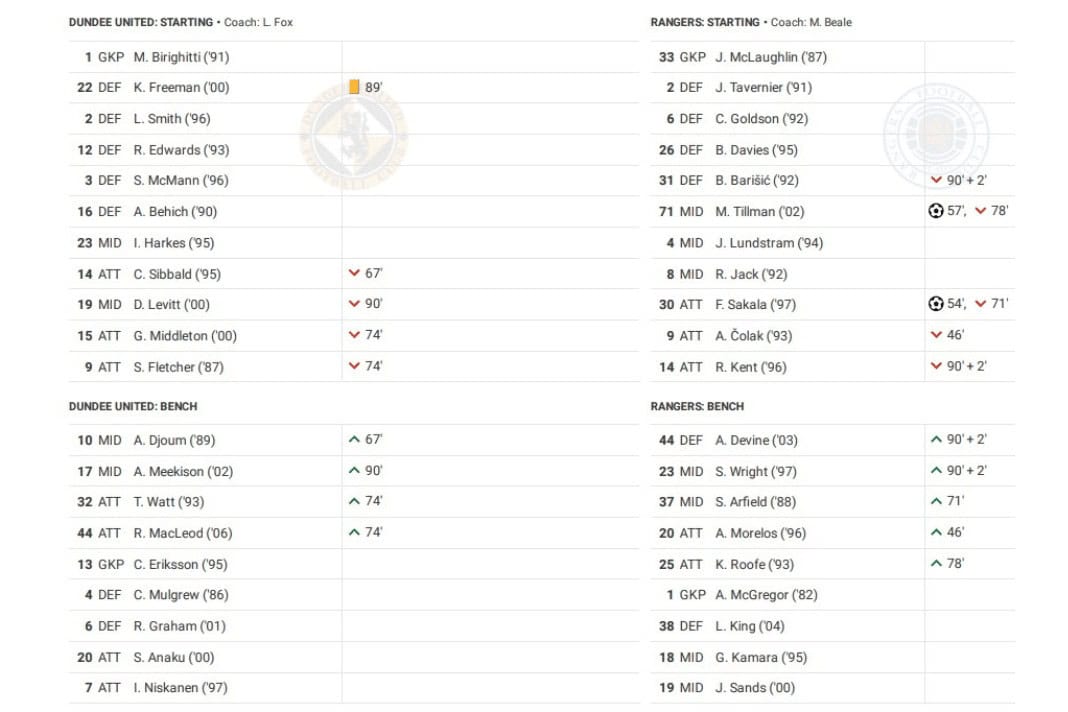Viewport: 1068px width, 712px height.
Task: Click the substituted-on arrow for K. Roofe
Action: [936, 563]
